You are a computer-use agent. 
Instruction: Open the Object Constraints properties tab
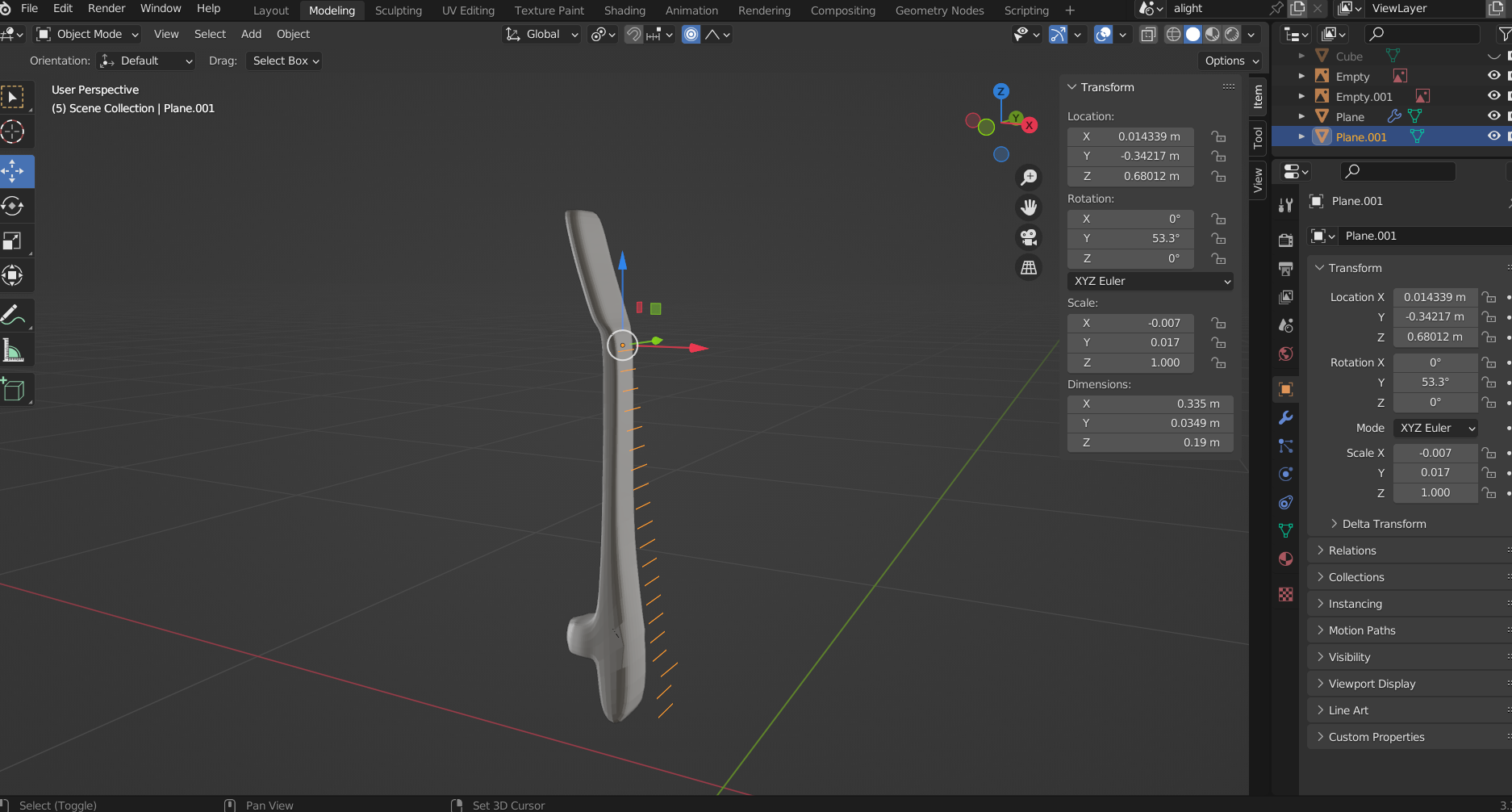[1286, 502]
